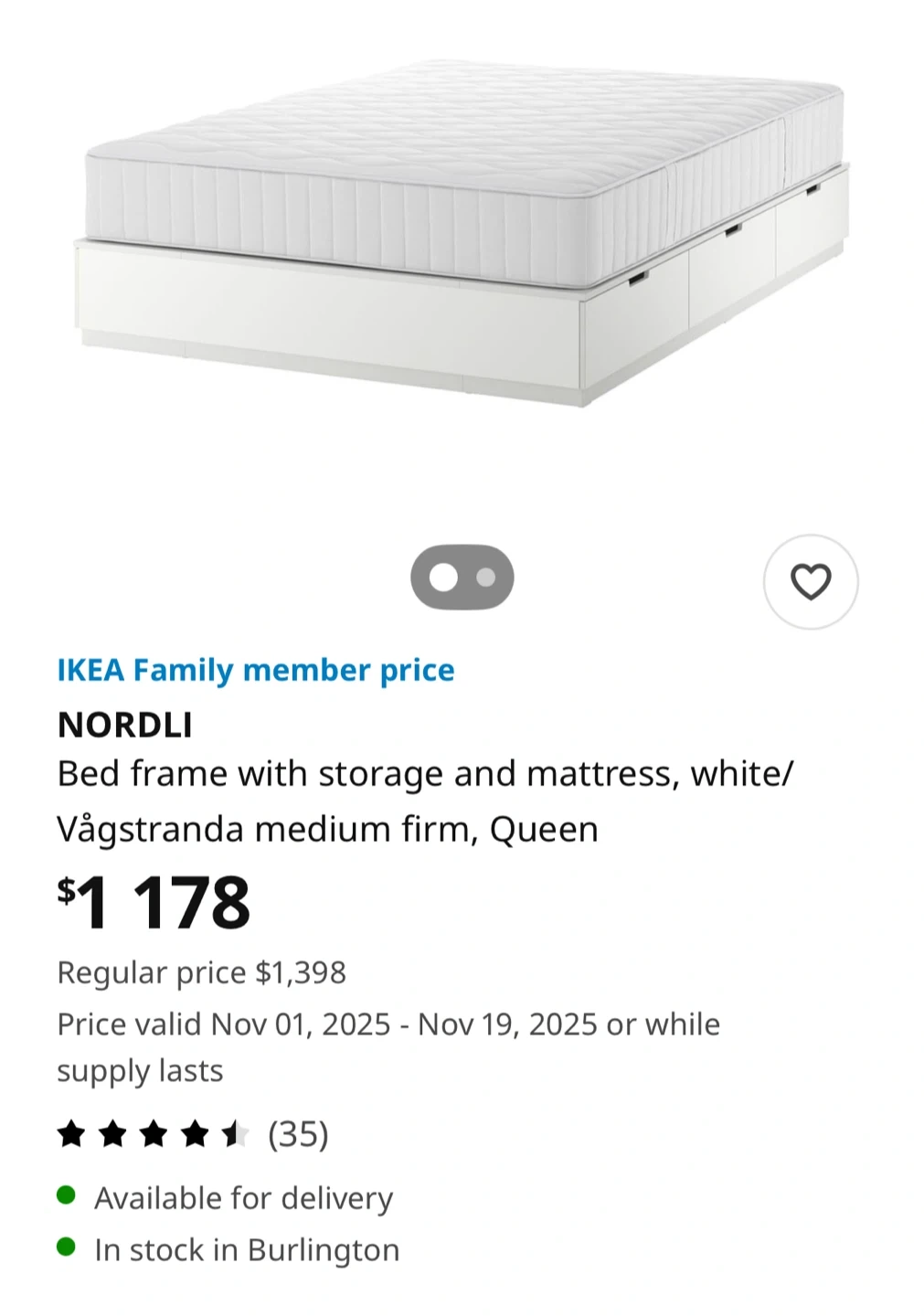This screenshot has width=924, height=1316.
Task: Add NORDLI bed to favorites with heart icon
Action: [x=810, y=582]
